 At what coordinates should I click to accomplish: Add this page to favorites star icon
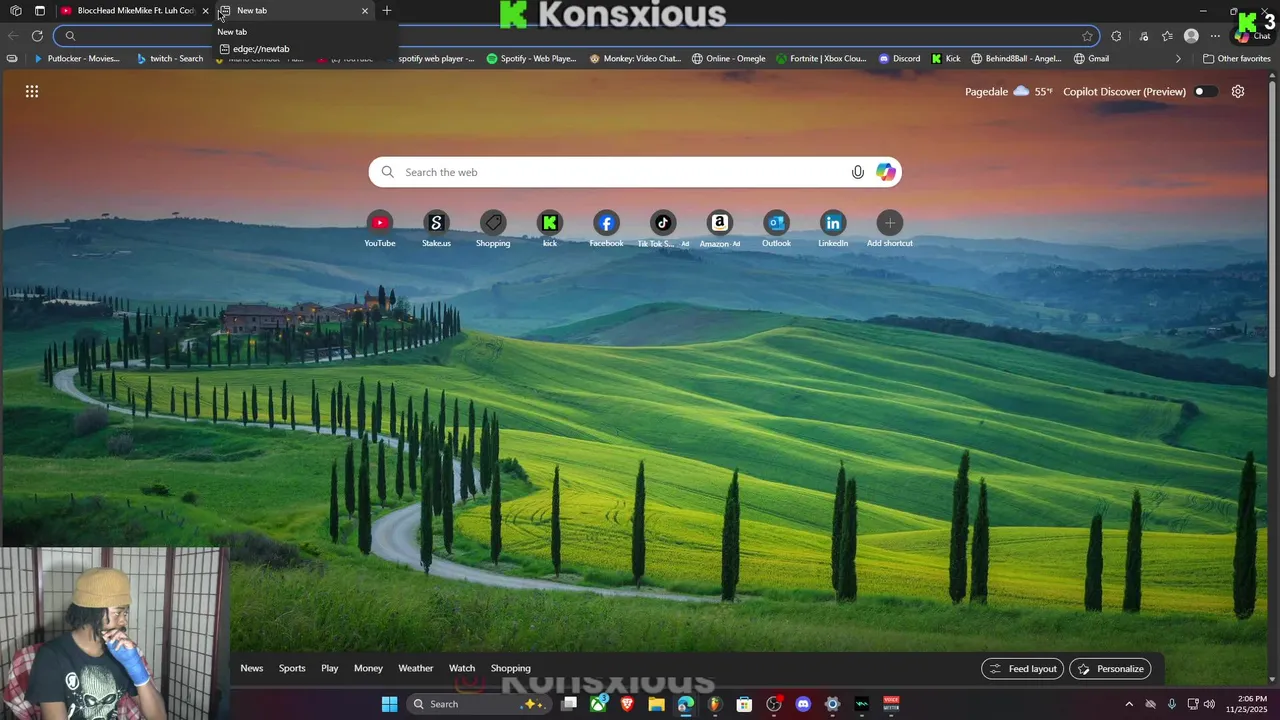(x=1087, y=36)
